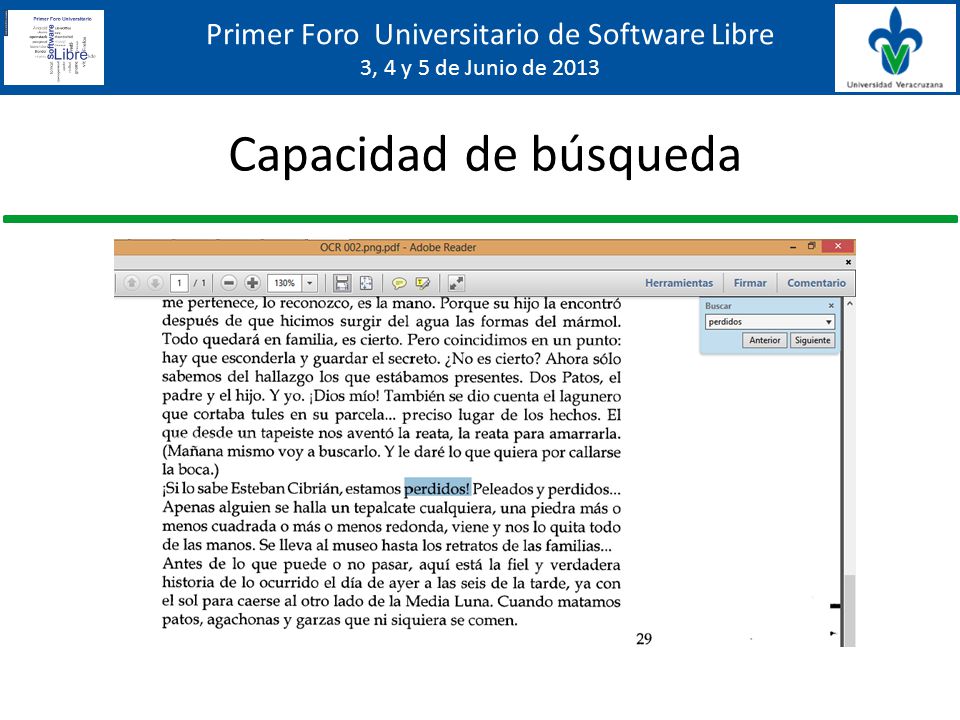Zoom in with the plus icon
Viewport: 960px width, 720px height.
point(252,283)
